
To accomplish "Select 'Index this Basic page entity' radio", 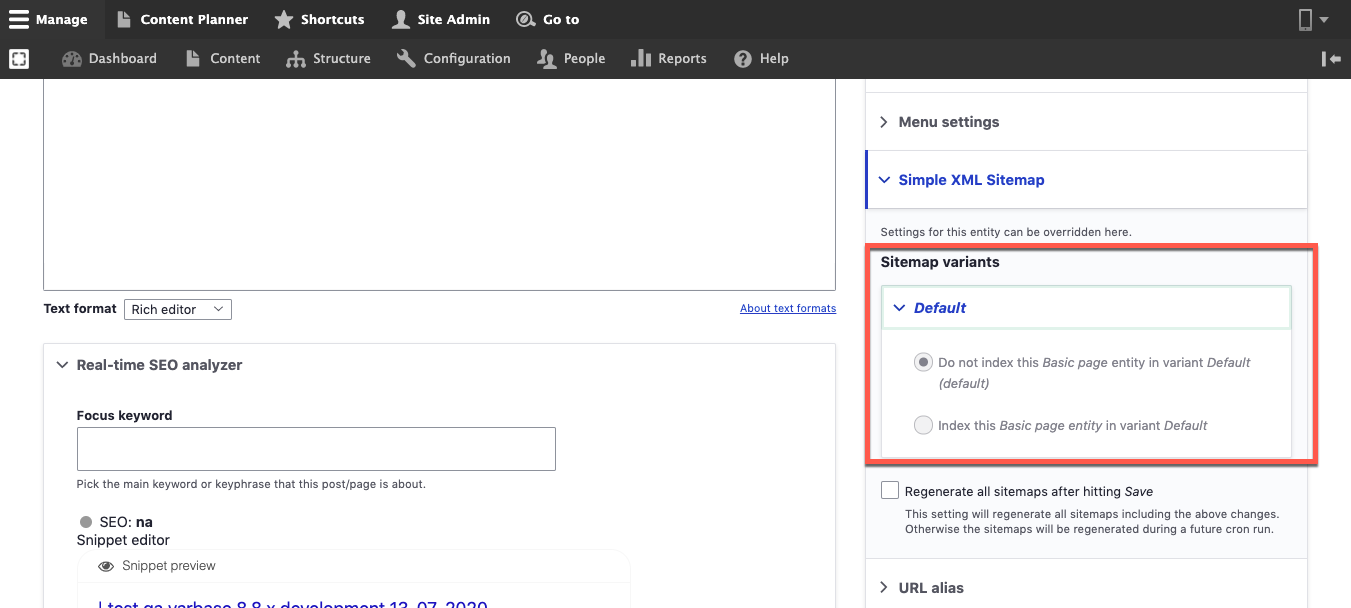I will click(x=923, y=426).
